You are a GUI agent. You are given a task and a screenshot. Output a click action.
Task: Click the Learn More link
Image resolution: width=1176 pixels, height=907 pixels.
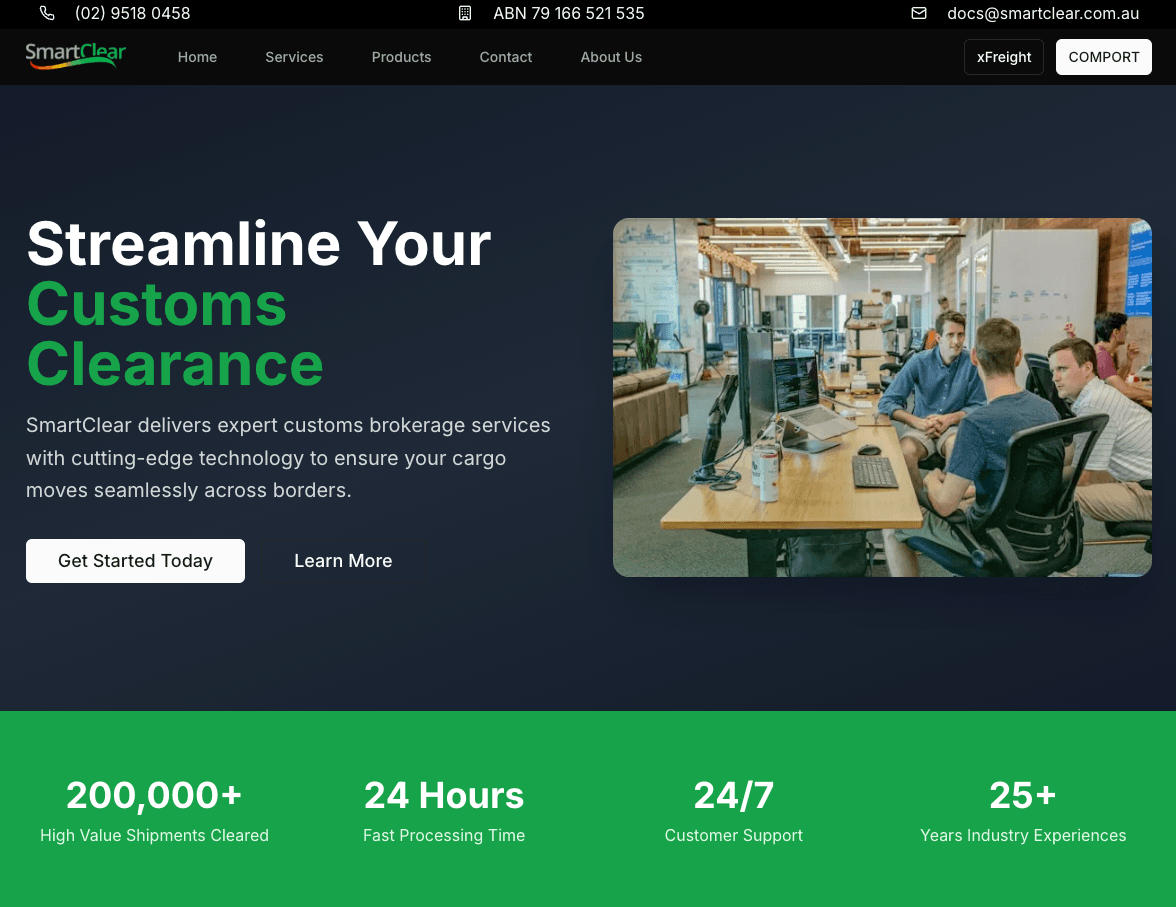coord(343,561)
